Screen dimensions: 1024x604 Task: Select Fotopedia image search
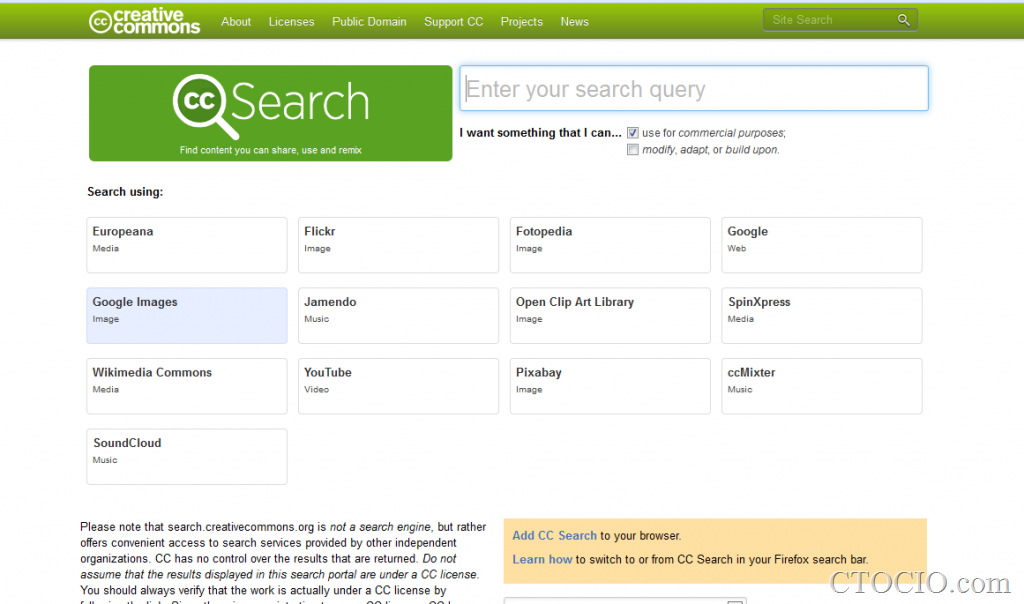[x=610, y=245]
